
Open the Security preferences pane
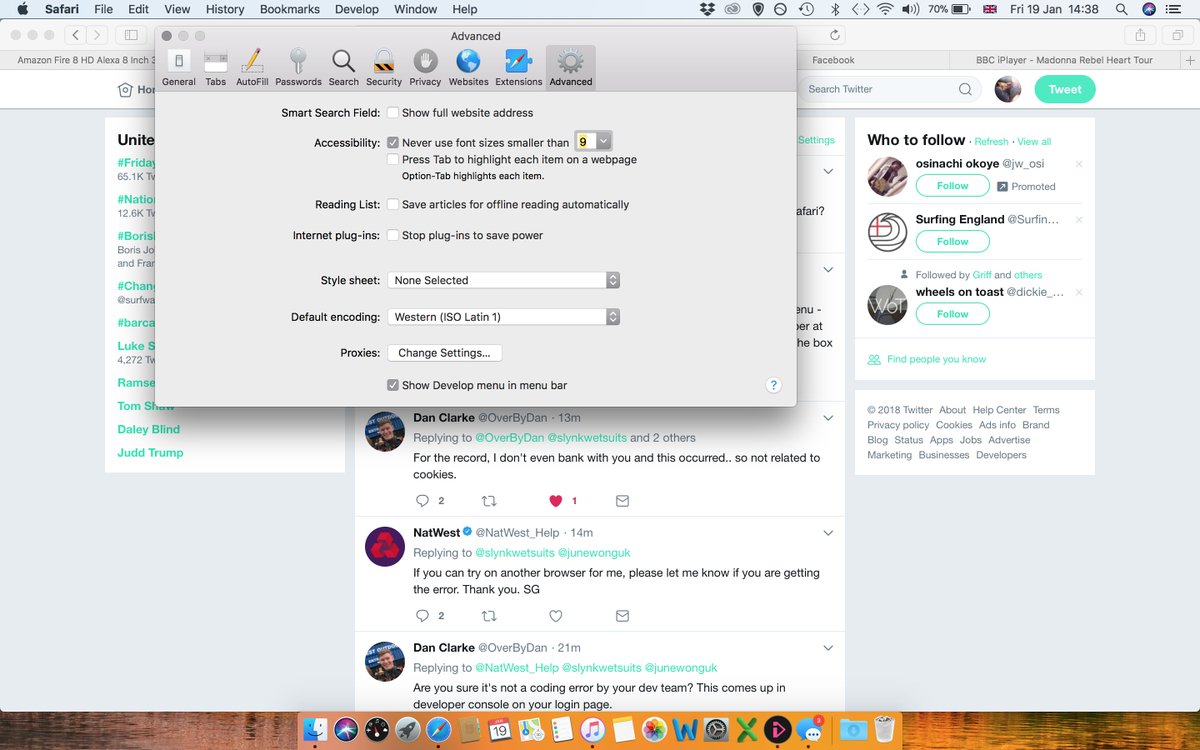click(x=384, y=67)
